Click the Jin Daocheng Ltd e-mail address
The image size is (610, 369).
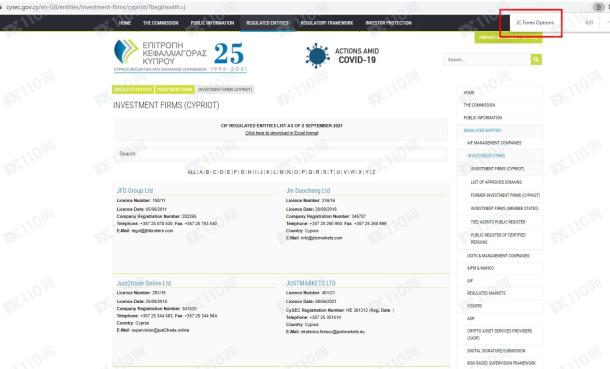(x=322, y=238)
